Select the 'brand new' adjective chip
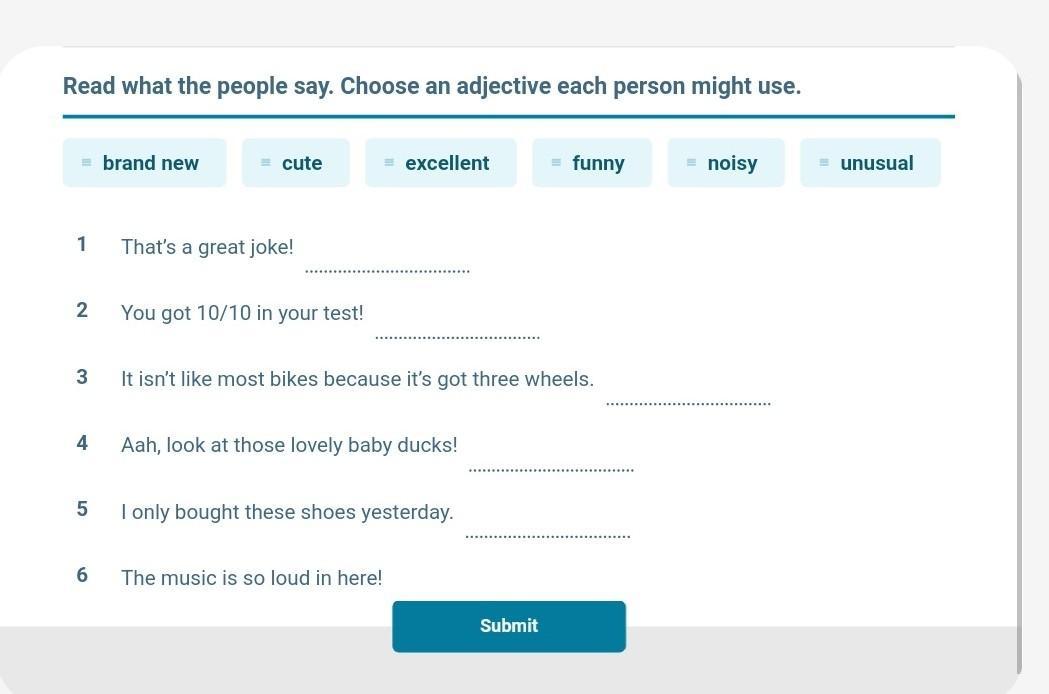Screen dimensions: 1049x694 150,163
